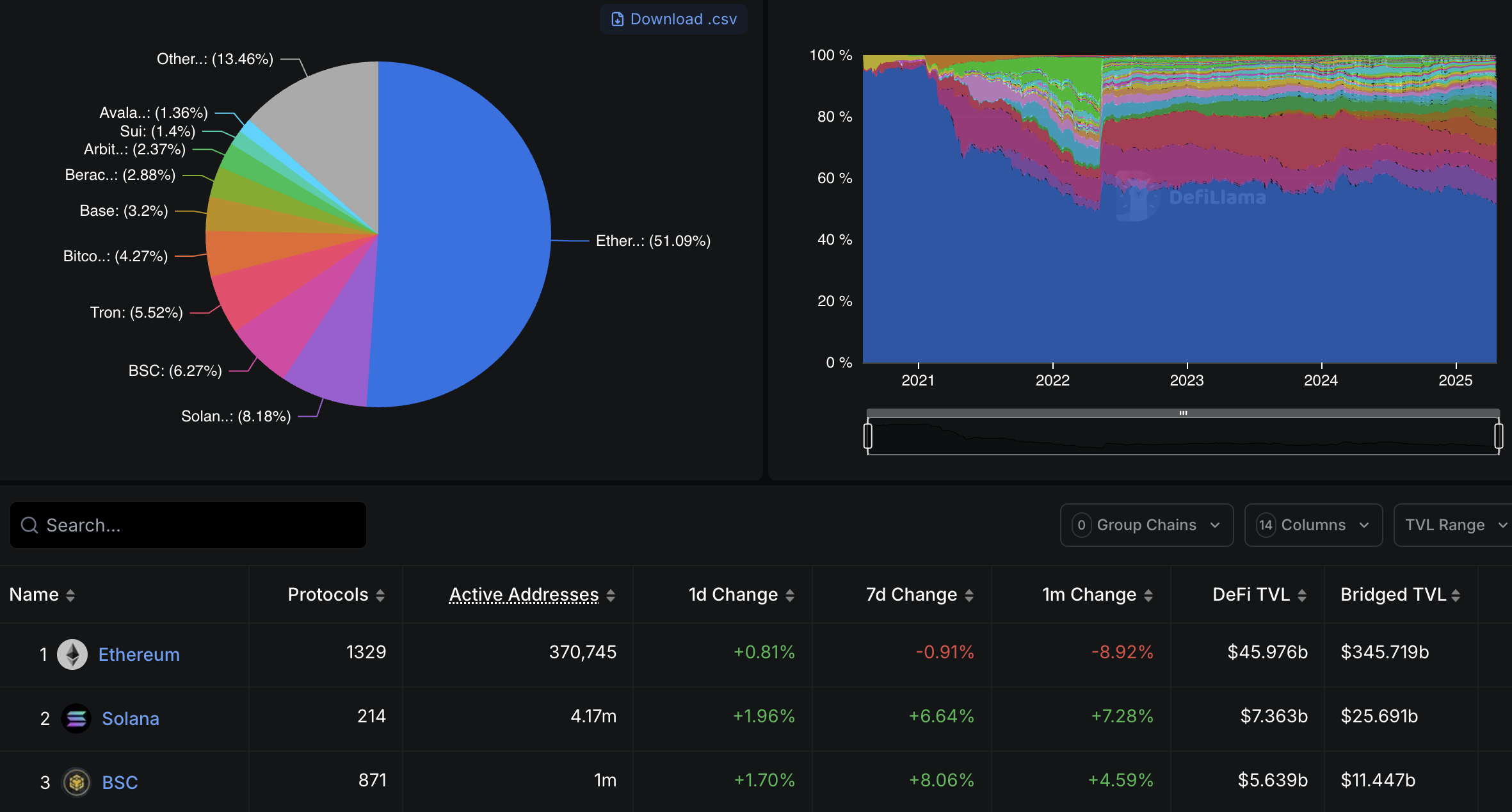Viewport: 1512px width, 812px height.
Task: Click the sort arrows beside the Protocols header
Action: tap(381, 594)
